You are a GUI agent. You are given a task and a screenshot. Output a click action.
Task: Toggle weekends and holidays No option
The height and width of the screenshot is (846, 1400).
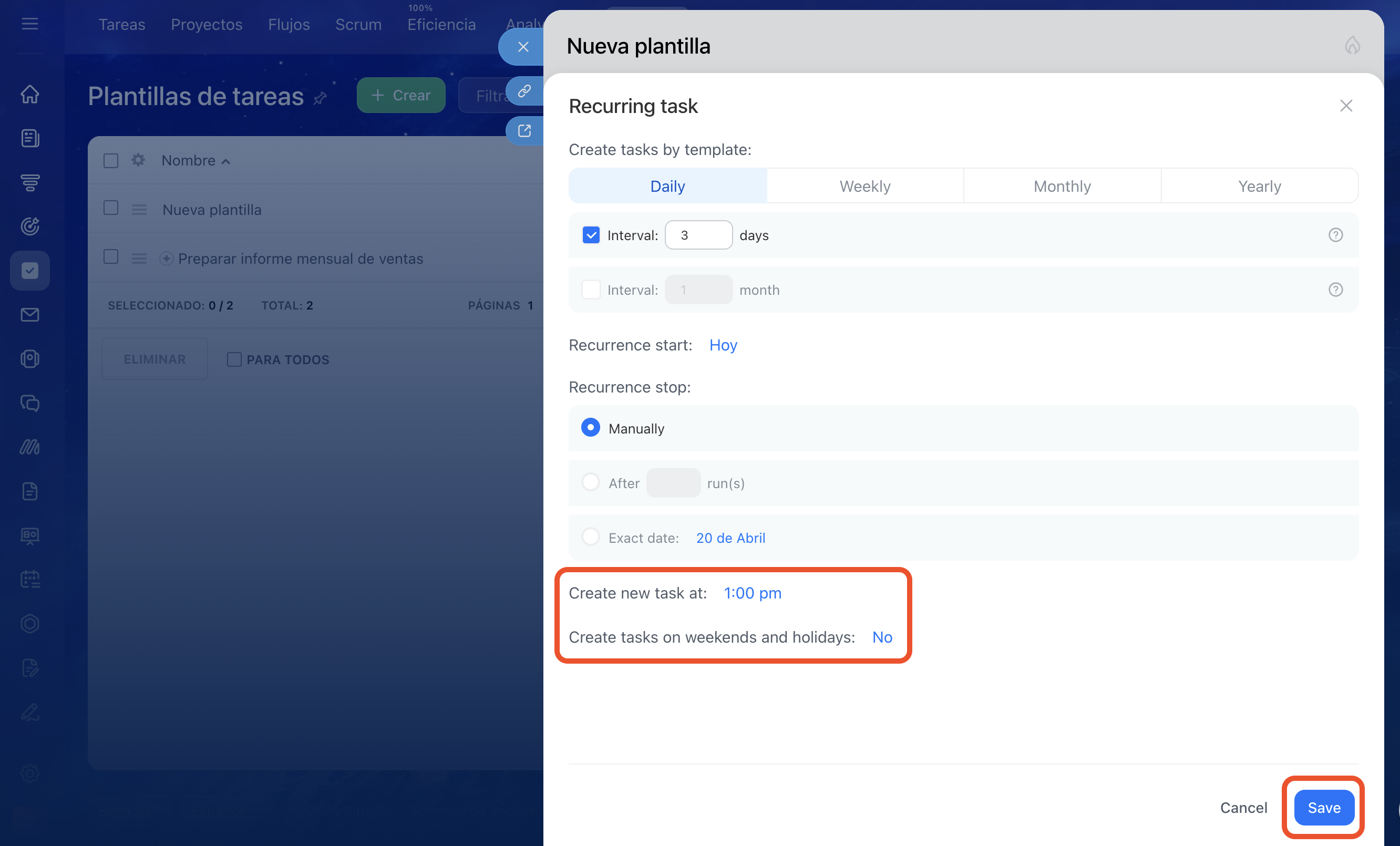coord(882,637)
